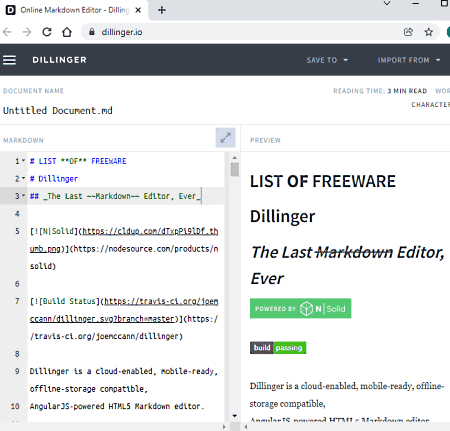Viewport: 450px width, 431px height.
Task: Click the cldup.com URL in line 5
Action: tap(150, 231)
